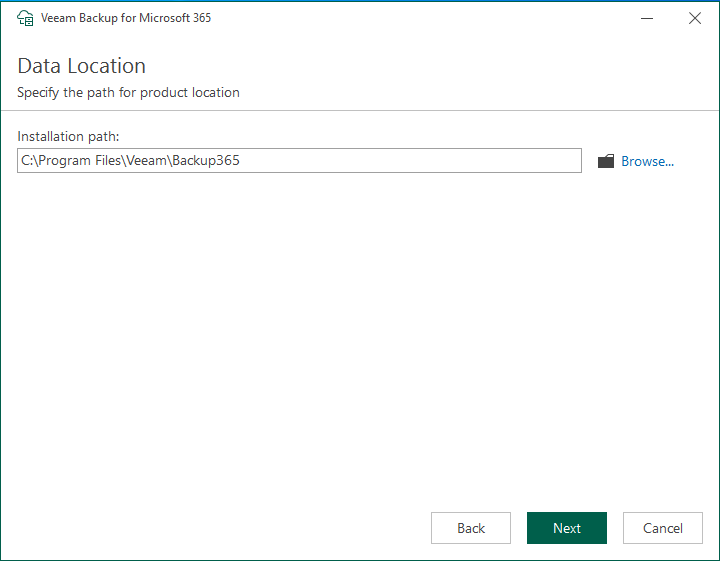Click the 'Data Location' heading
720x561 pixels.
coord(82,66)
